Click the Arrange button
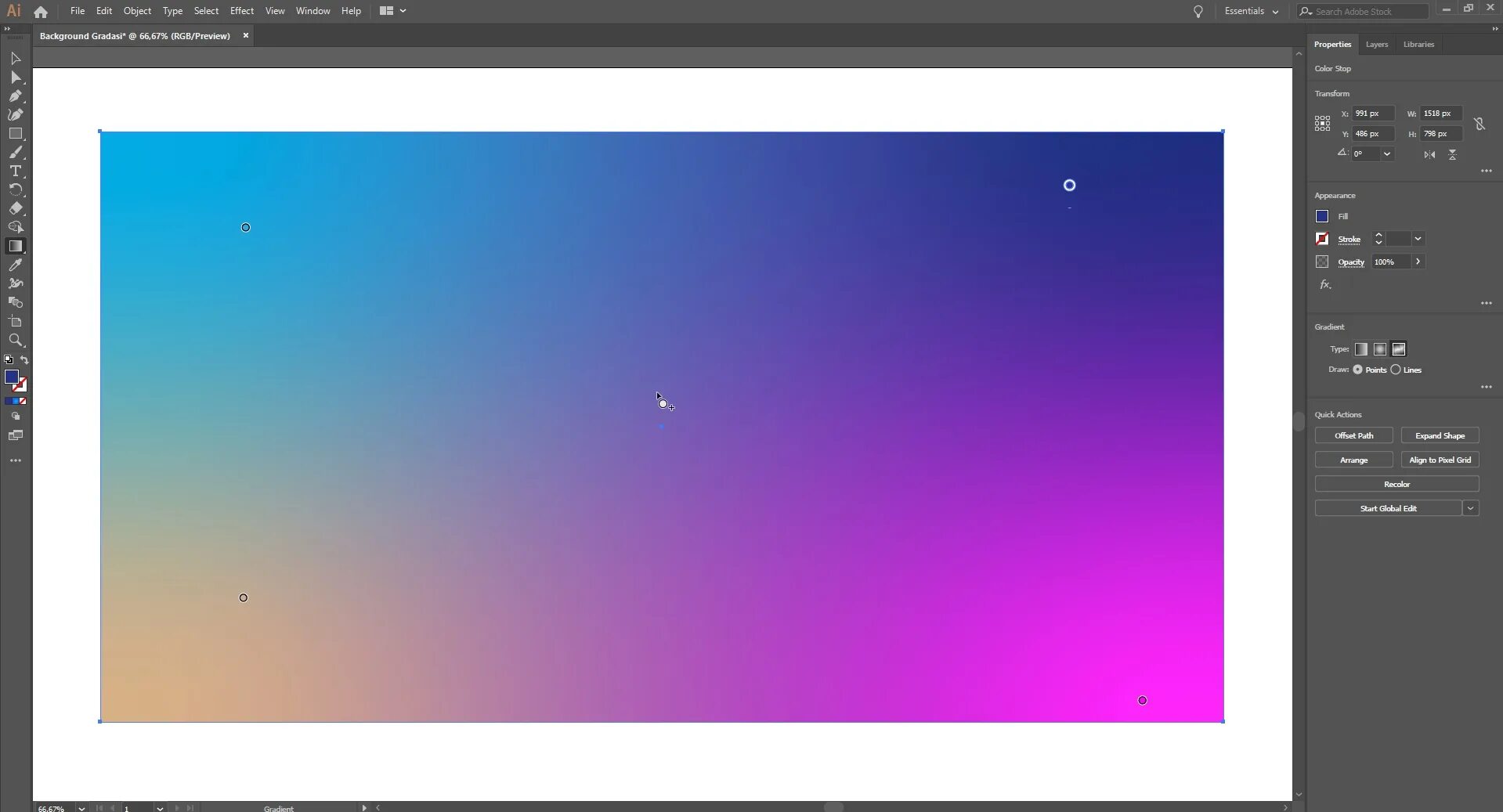Image resolution: width=1503 pixels, height=812 pixels. pos(1353,460)
